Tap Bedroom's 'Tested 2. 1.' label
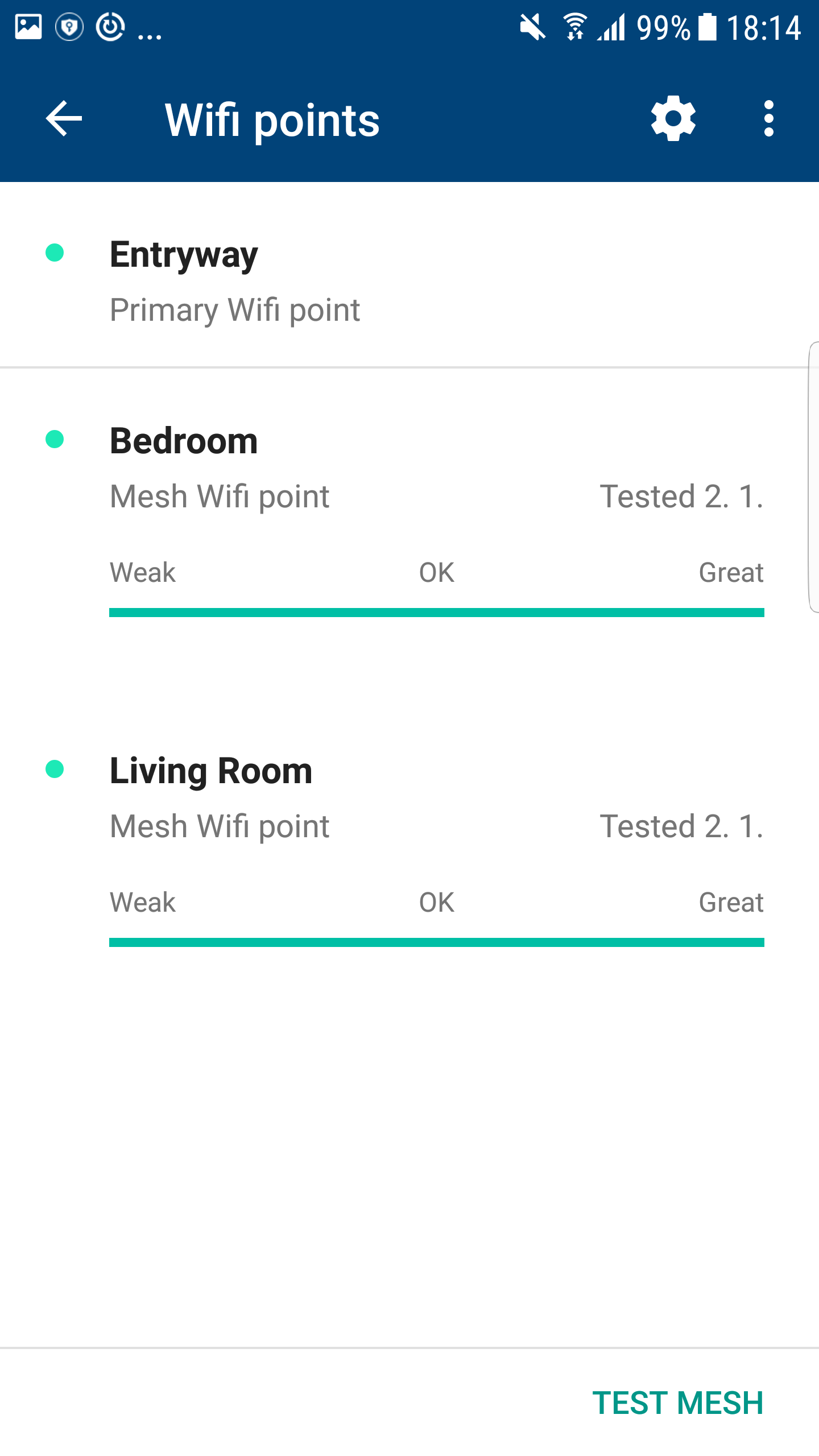The image size is (819, 1456). pyautogui.click(x=681, y=496)
